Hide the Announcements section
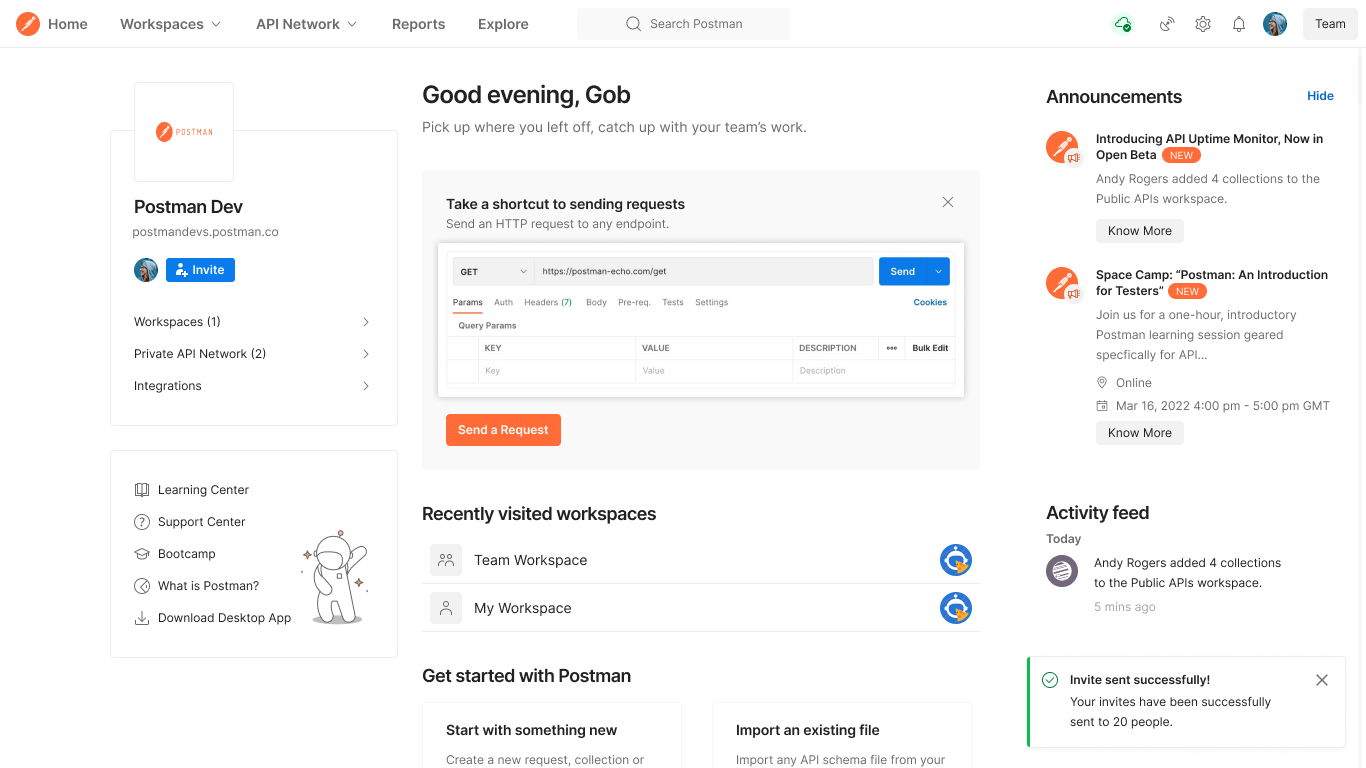Screen dimensions: 1366x768 coord(1320,96)
